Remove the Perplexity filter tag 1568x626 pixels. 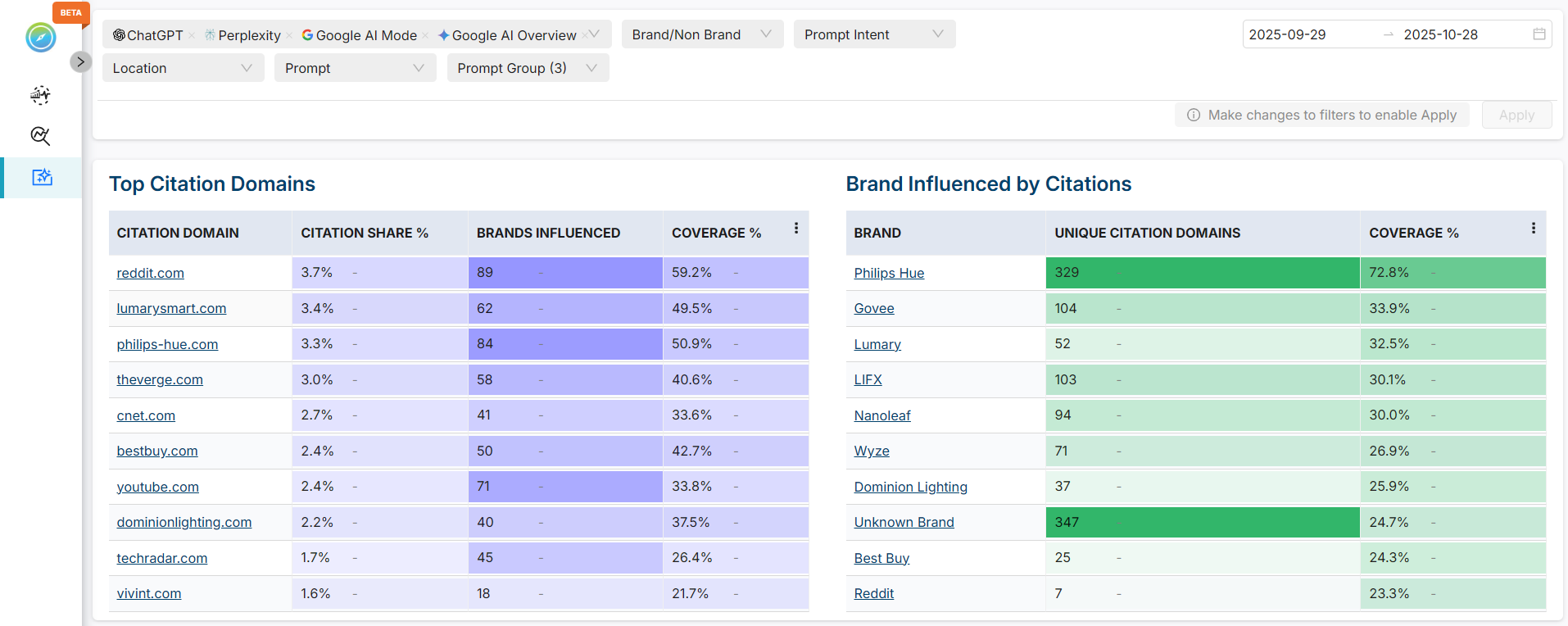(x=289, y=35)
